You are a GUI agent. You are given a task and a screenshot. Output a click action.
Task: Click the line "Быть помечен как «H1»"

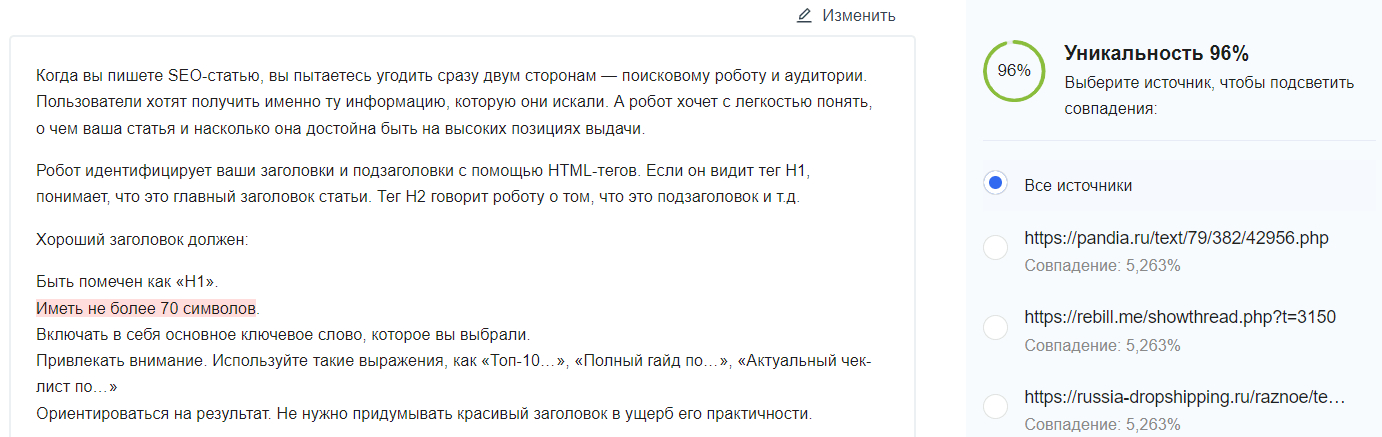point(127,282)
